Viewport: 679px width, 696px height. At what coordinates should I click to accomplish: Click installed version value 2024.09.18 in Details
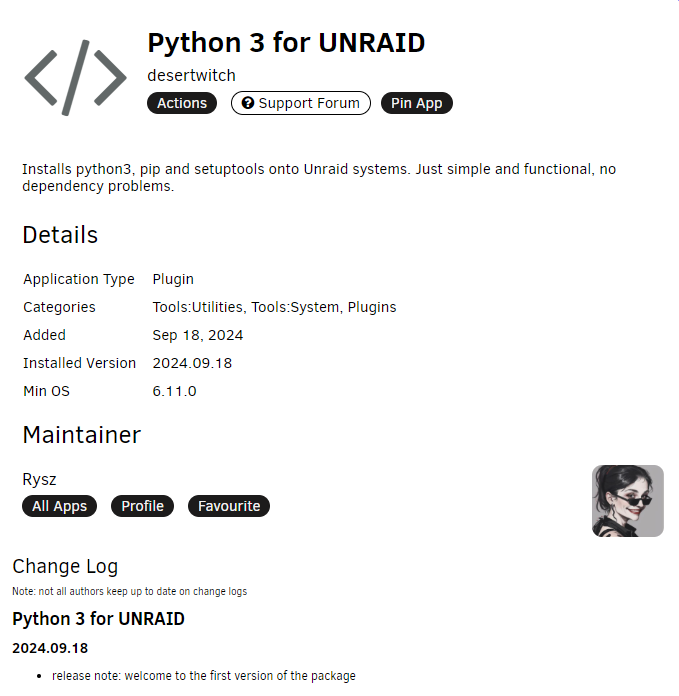[x=192, y=363]
